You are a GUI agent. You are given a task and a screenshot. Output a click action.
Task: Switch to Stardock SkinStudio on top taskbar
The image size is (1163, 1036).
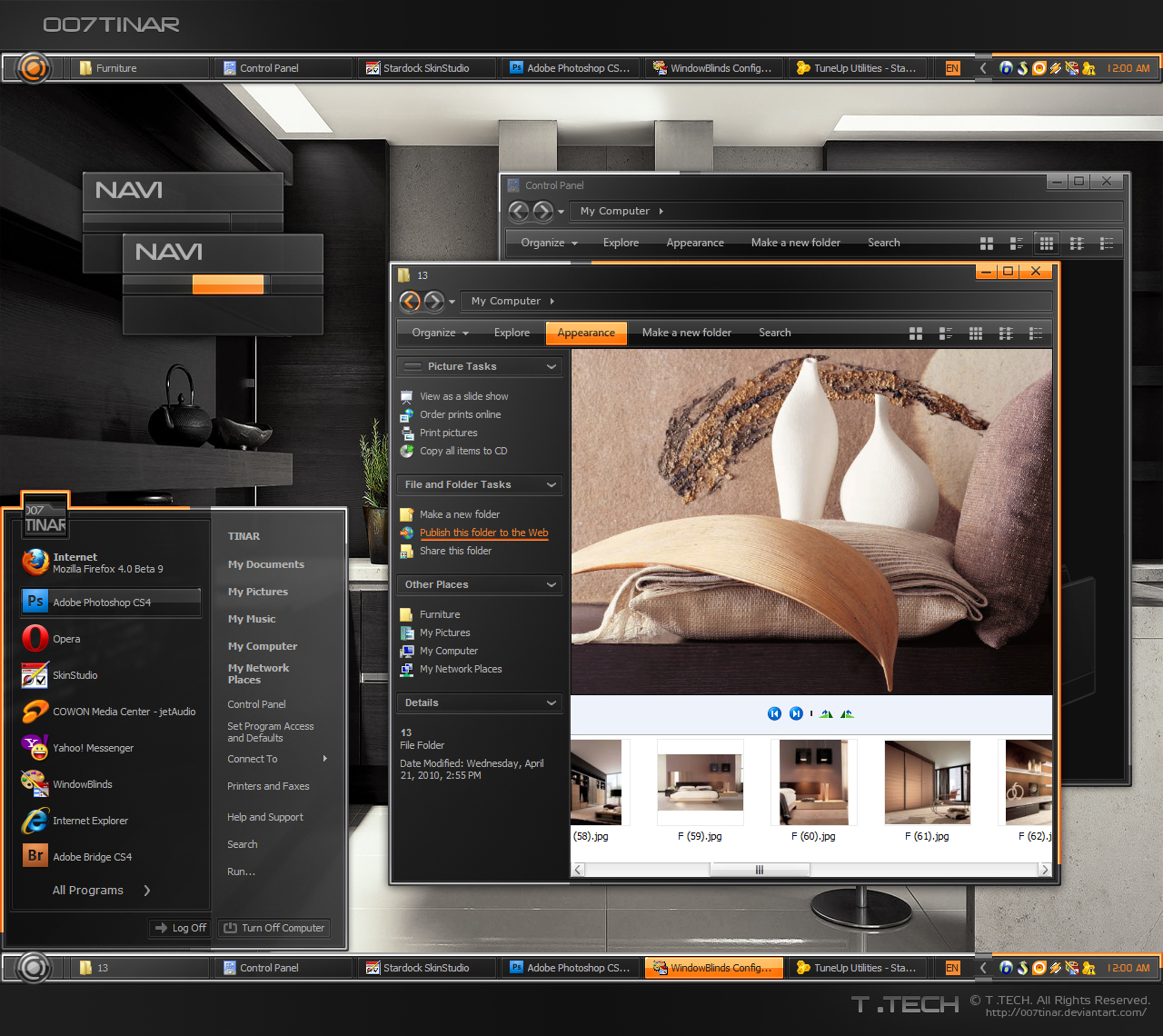click(x=428, y=68)
